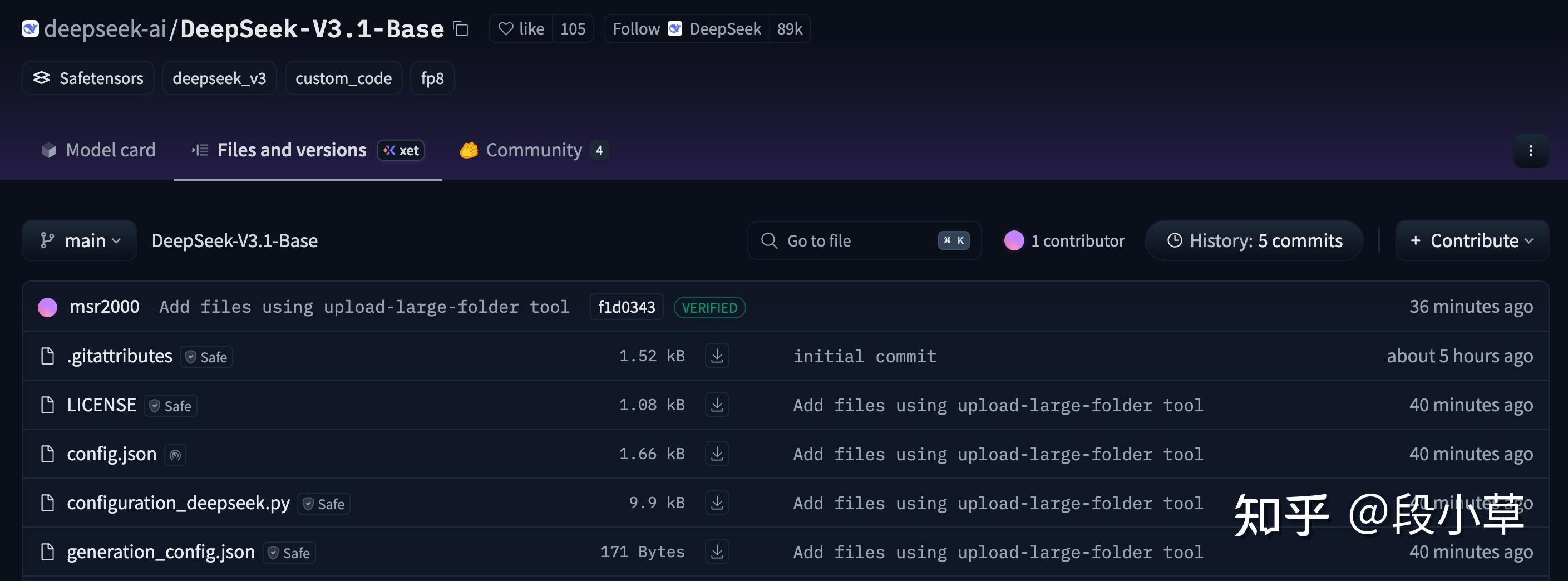Download the generation_config.json file
The width and height of the screenshot is (1568, 581).
pyautogui.click(x=717, y=552)
